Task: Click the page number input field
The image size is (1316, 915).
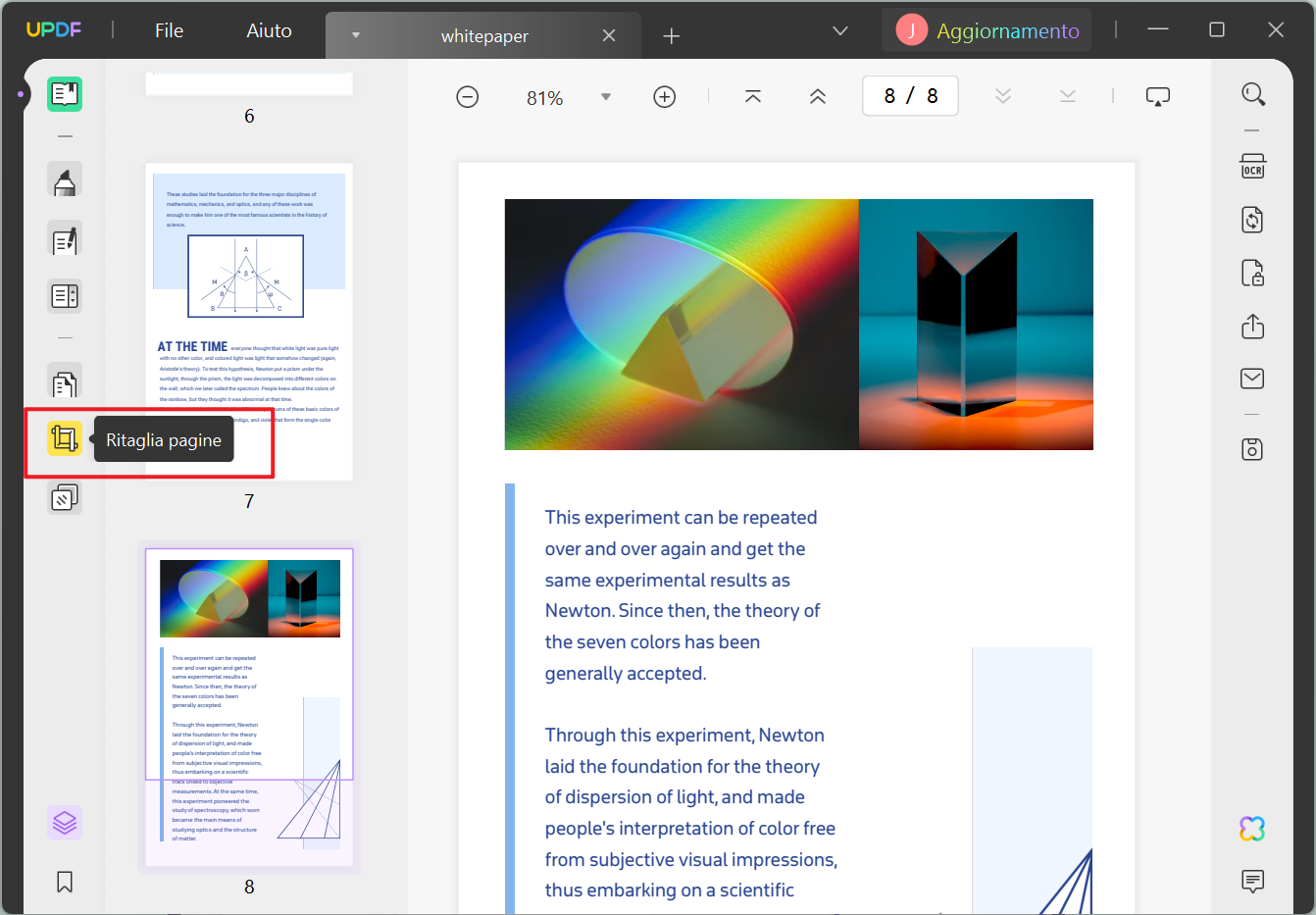Action: coord(910,96)
